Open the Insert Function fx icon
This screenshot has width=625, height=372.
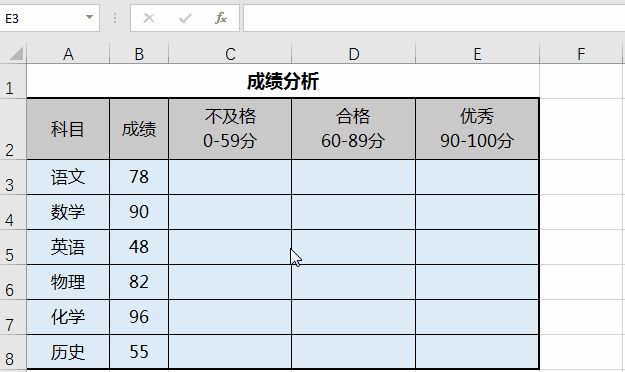point(221,18)
